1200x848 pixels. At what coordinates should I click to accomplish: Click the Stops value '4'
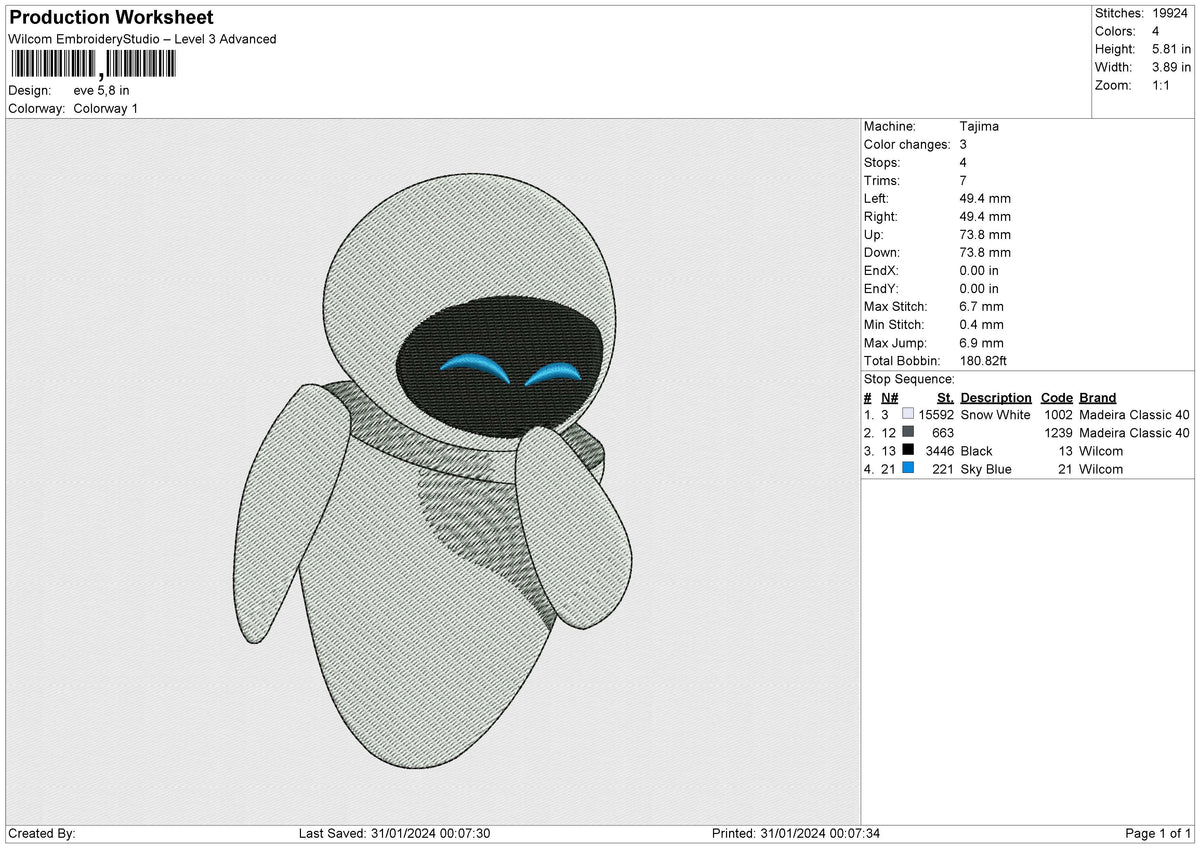963,162
